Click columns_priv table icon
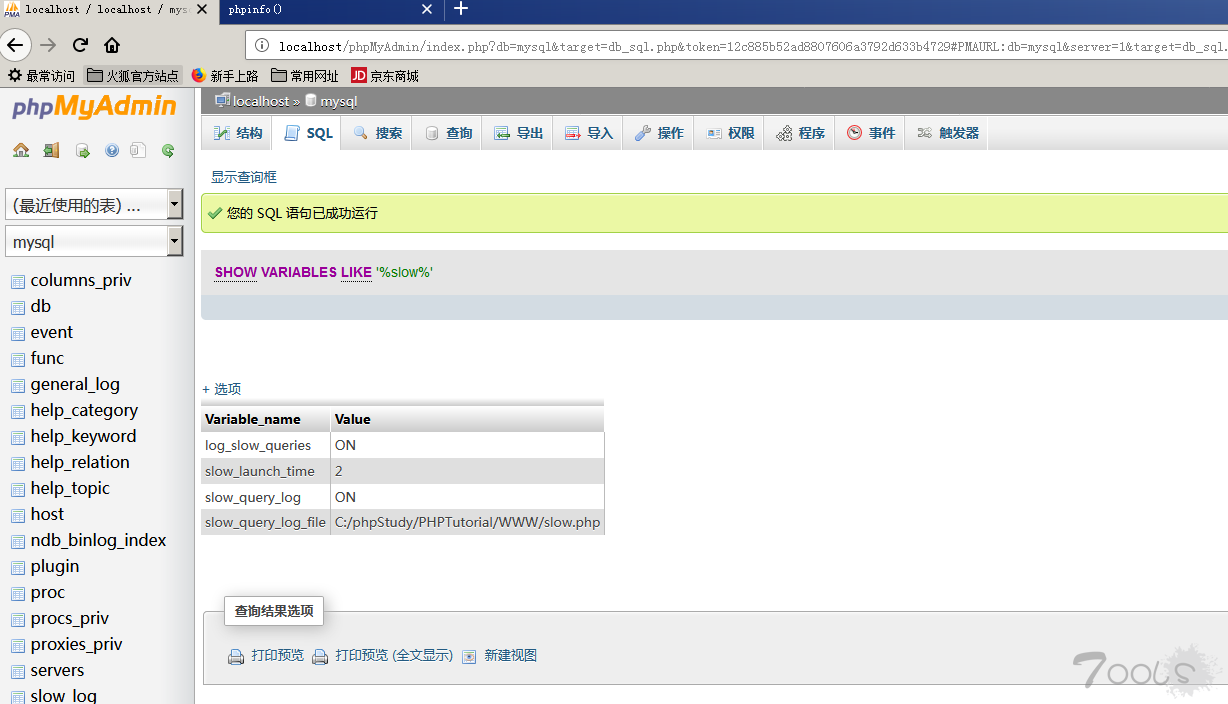This screenshot has height=704, width=1228. (x=18, y=282)
